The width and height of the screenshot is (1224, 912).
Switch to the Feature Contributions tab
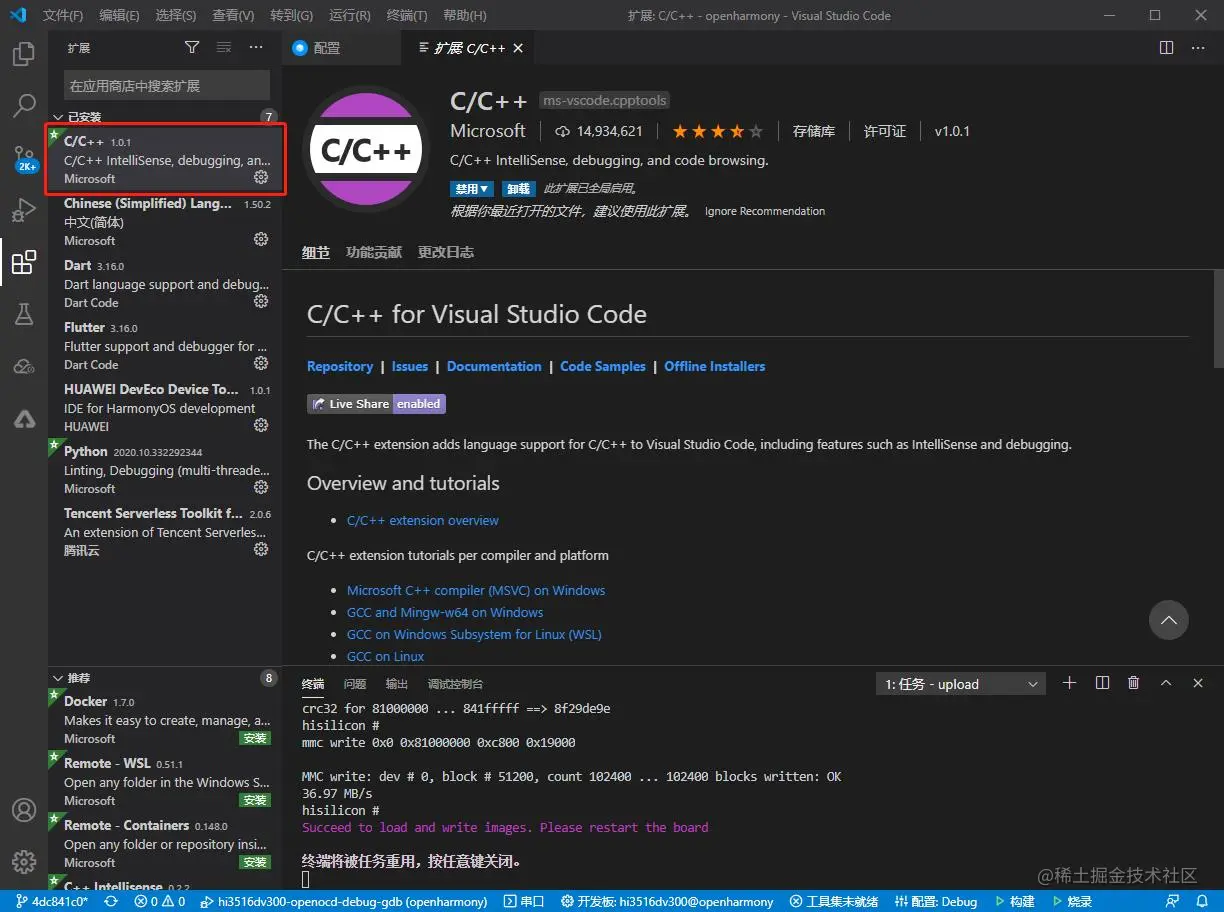point(374,252)
